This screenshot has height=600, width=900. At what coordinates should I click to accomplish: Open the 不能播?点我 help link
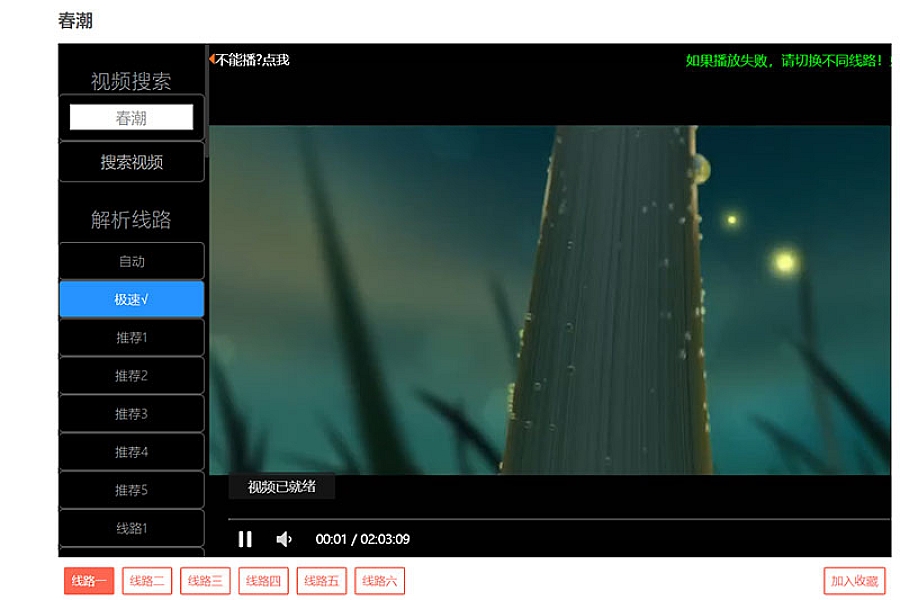point(252,60)
